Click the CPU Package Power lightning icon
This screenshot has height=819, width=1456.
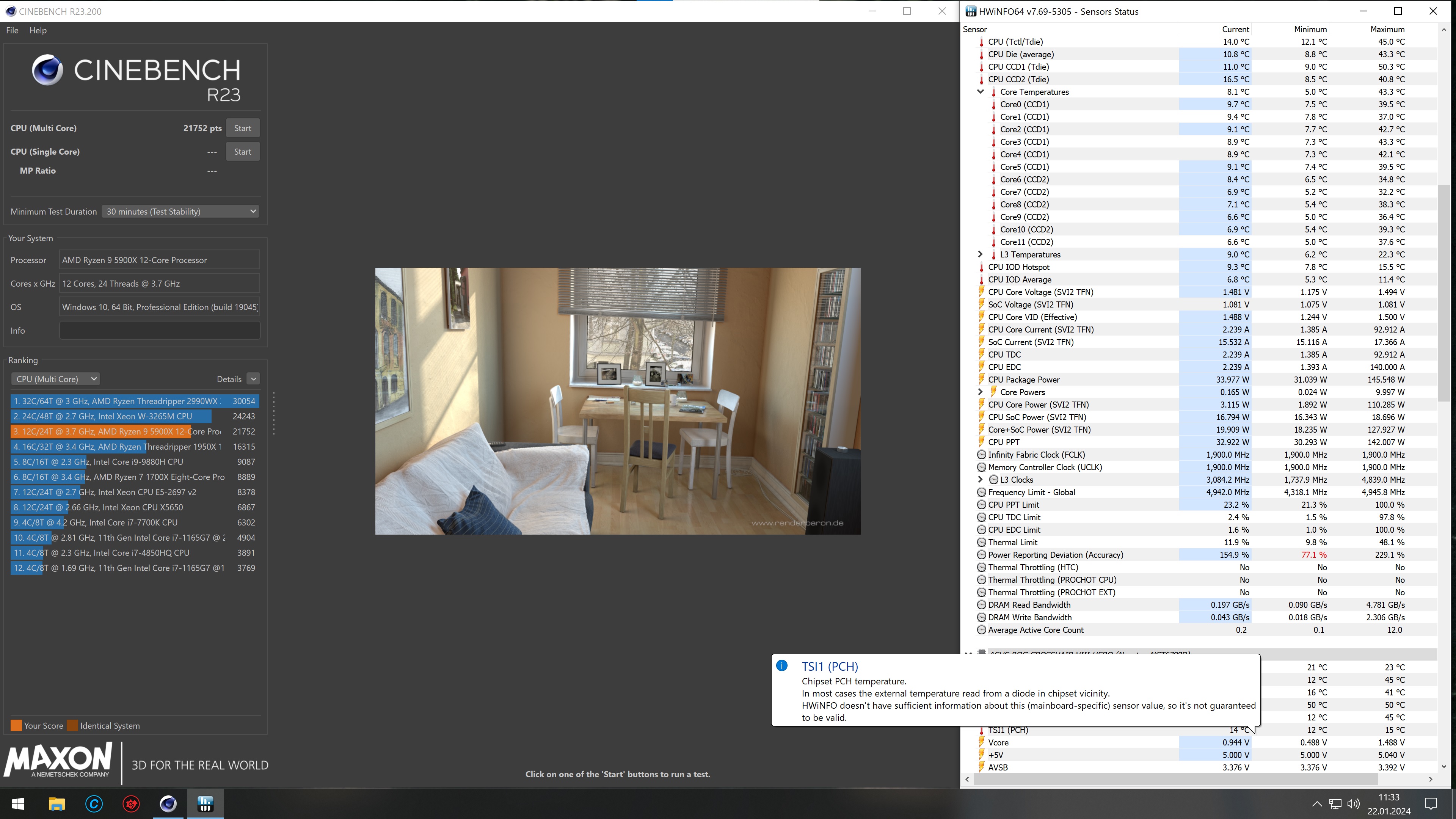(981, 380)
